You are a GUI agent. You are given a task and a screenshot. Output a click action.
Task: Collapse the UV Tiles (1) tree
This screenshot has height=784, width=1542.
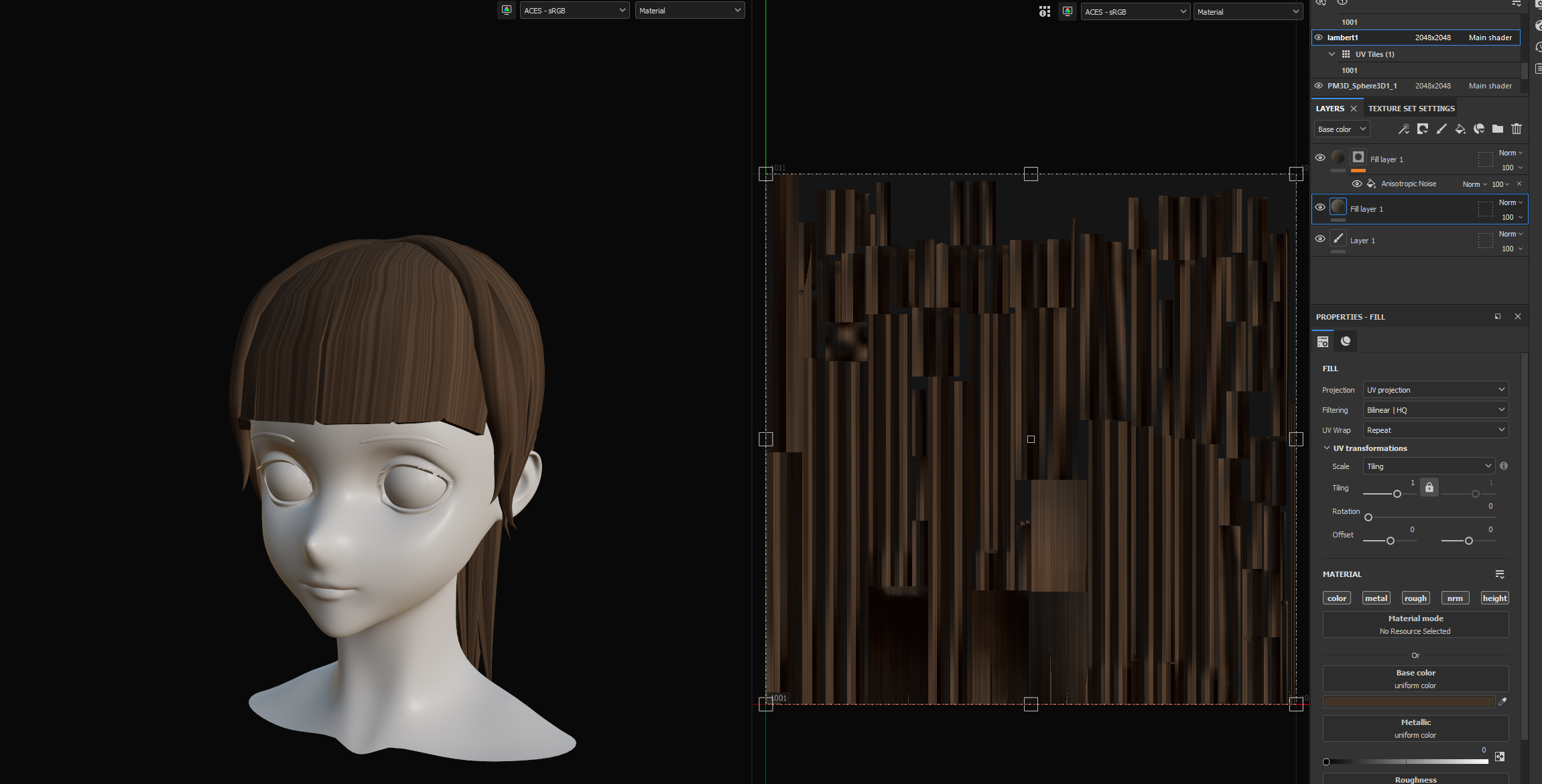coord(1332,54)
